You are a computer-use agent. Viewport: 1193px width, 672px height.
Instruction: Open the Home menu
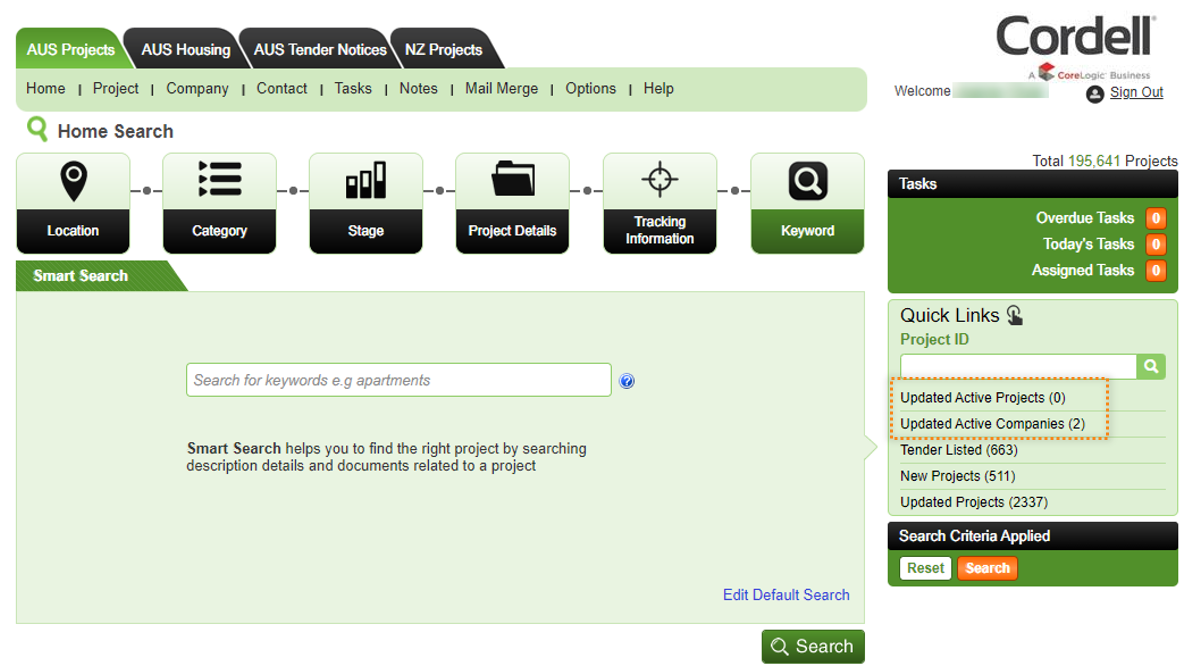click(x=46, y=88)
